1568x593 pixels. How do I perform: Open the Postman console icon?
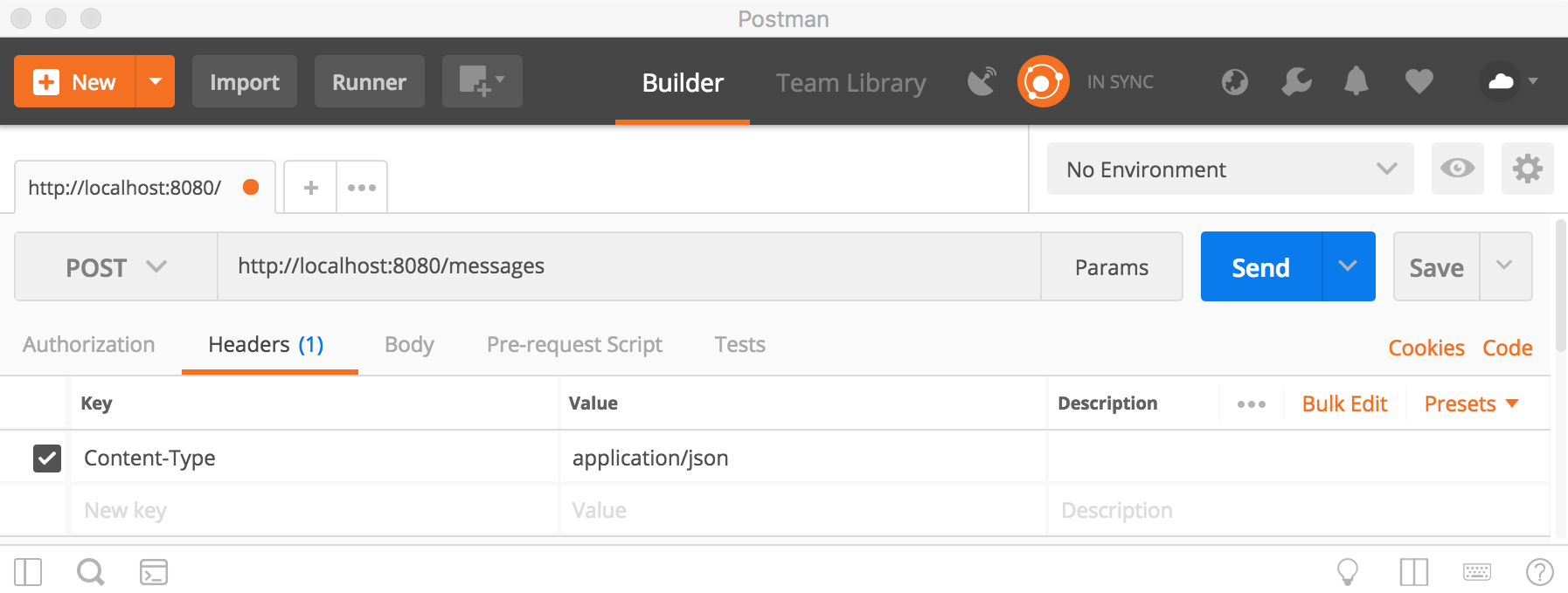(154, 572)
